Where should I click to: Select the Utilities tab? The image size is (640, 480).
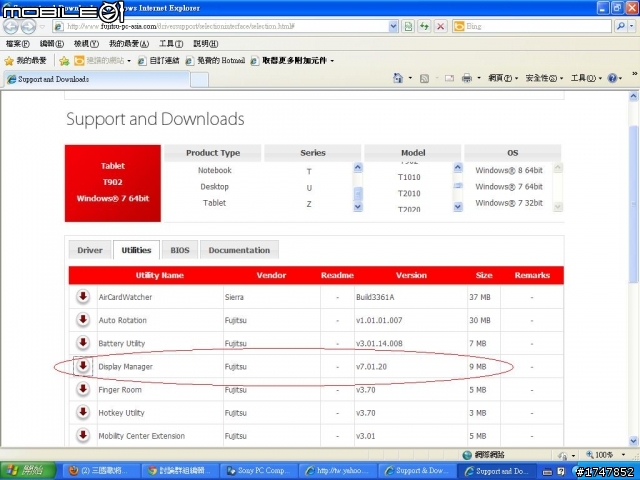pyautogui.click(x=136, y=250)
